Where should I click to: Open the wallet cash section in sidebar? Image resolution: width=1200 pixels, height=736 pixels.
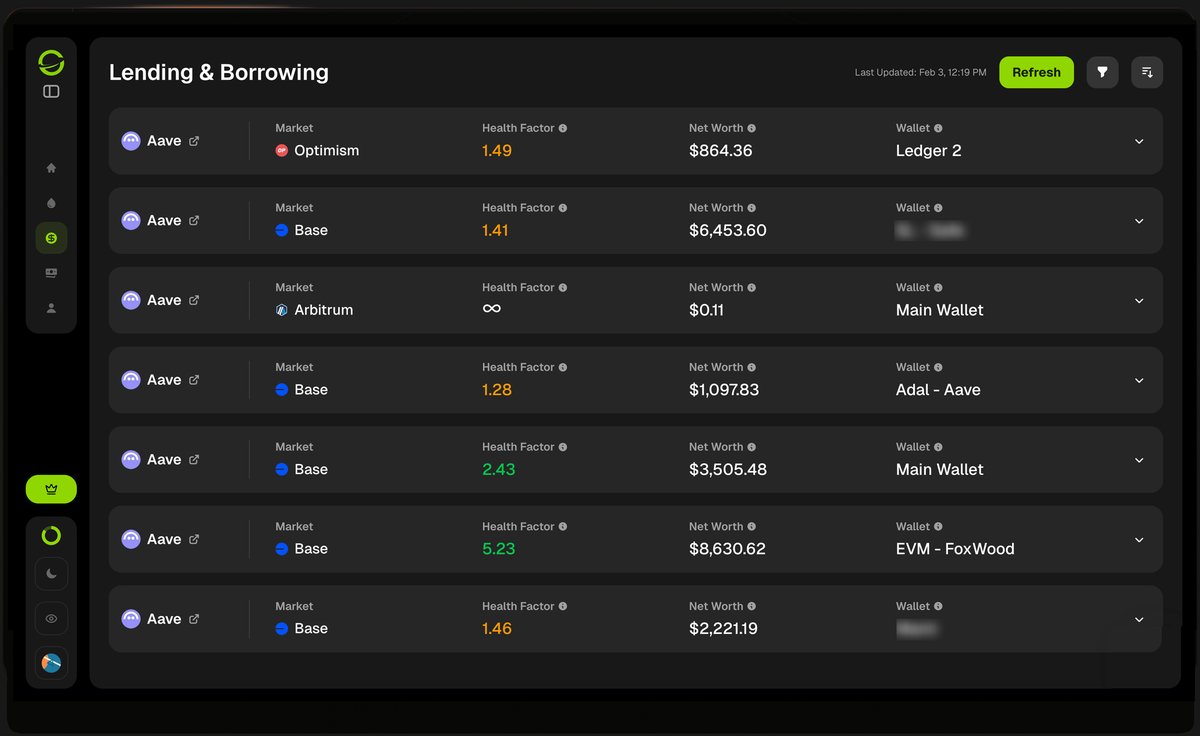pyautogui.click(x=51, y=272)
